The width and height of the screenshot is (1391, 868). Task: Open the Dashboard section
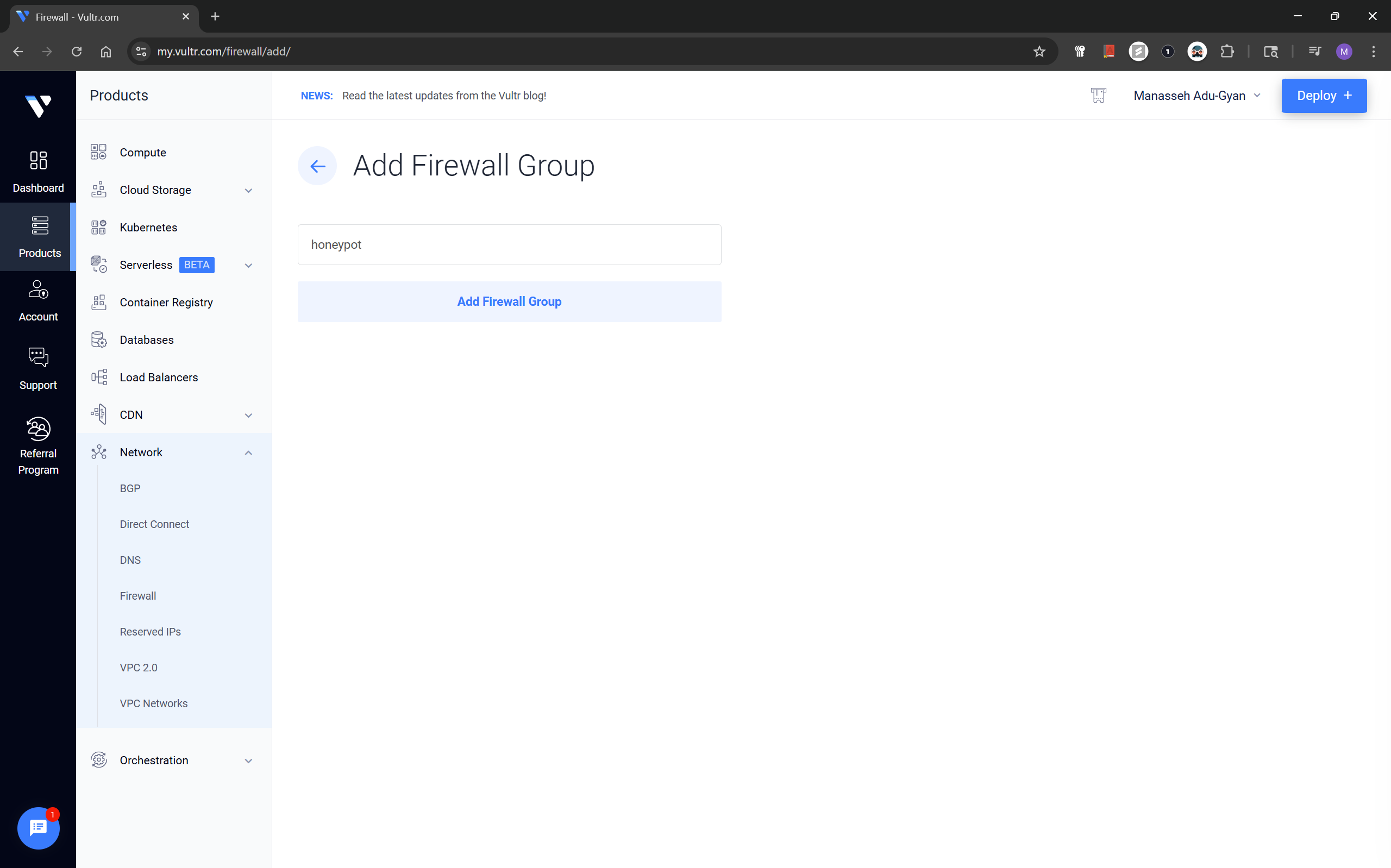(38, 171)
